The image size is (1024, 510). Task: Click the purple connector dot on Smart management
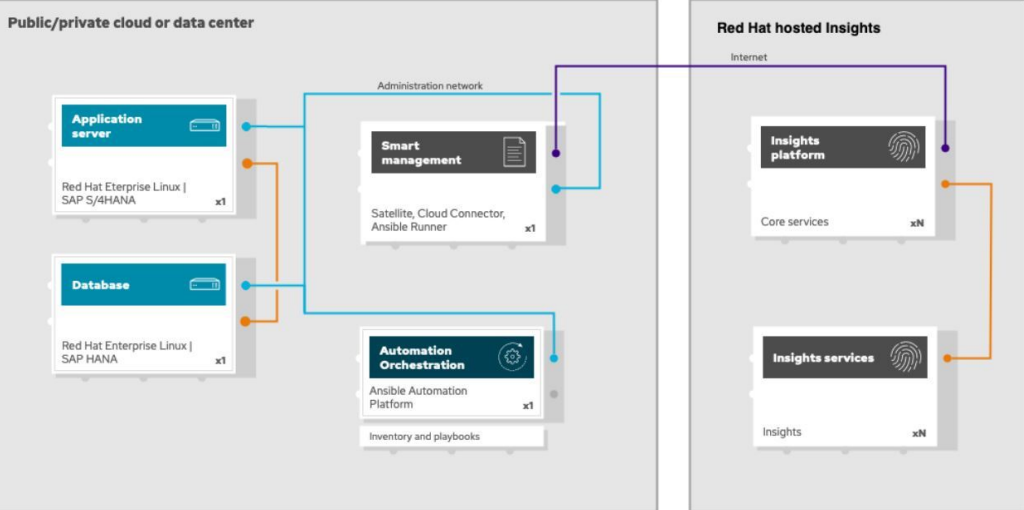(x=556, y=153)
